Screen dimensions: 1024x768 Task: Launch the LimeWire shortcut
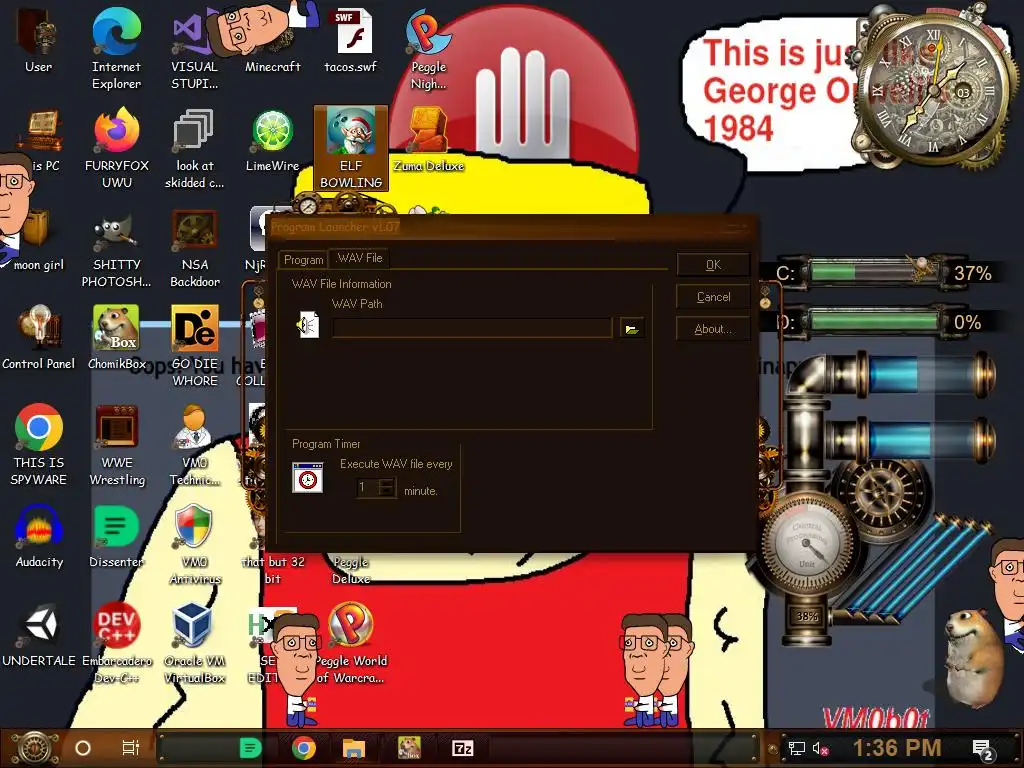point(272,140)
